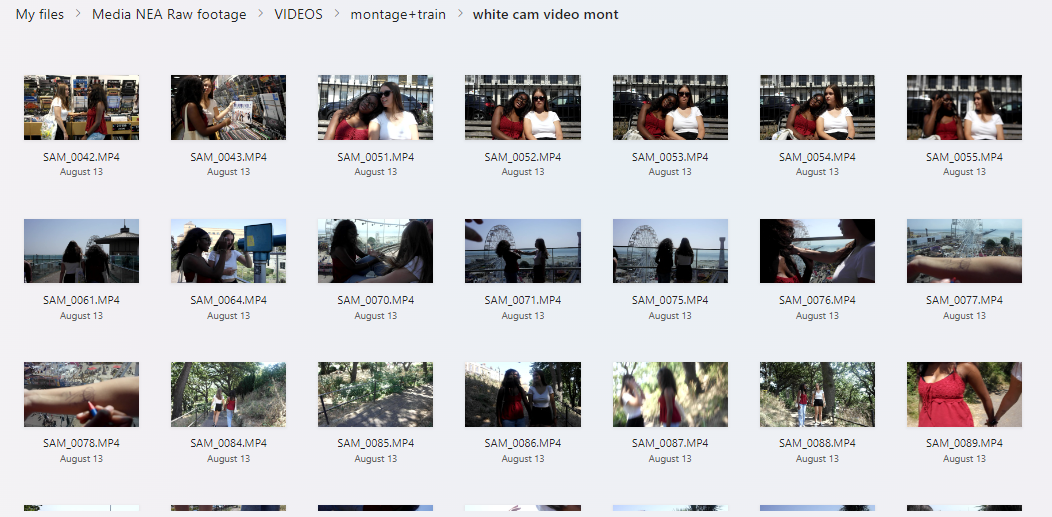Select SAM_0085.MP4 thumbnail
Viewport: 1052px width, 517px height.
375,394
